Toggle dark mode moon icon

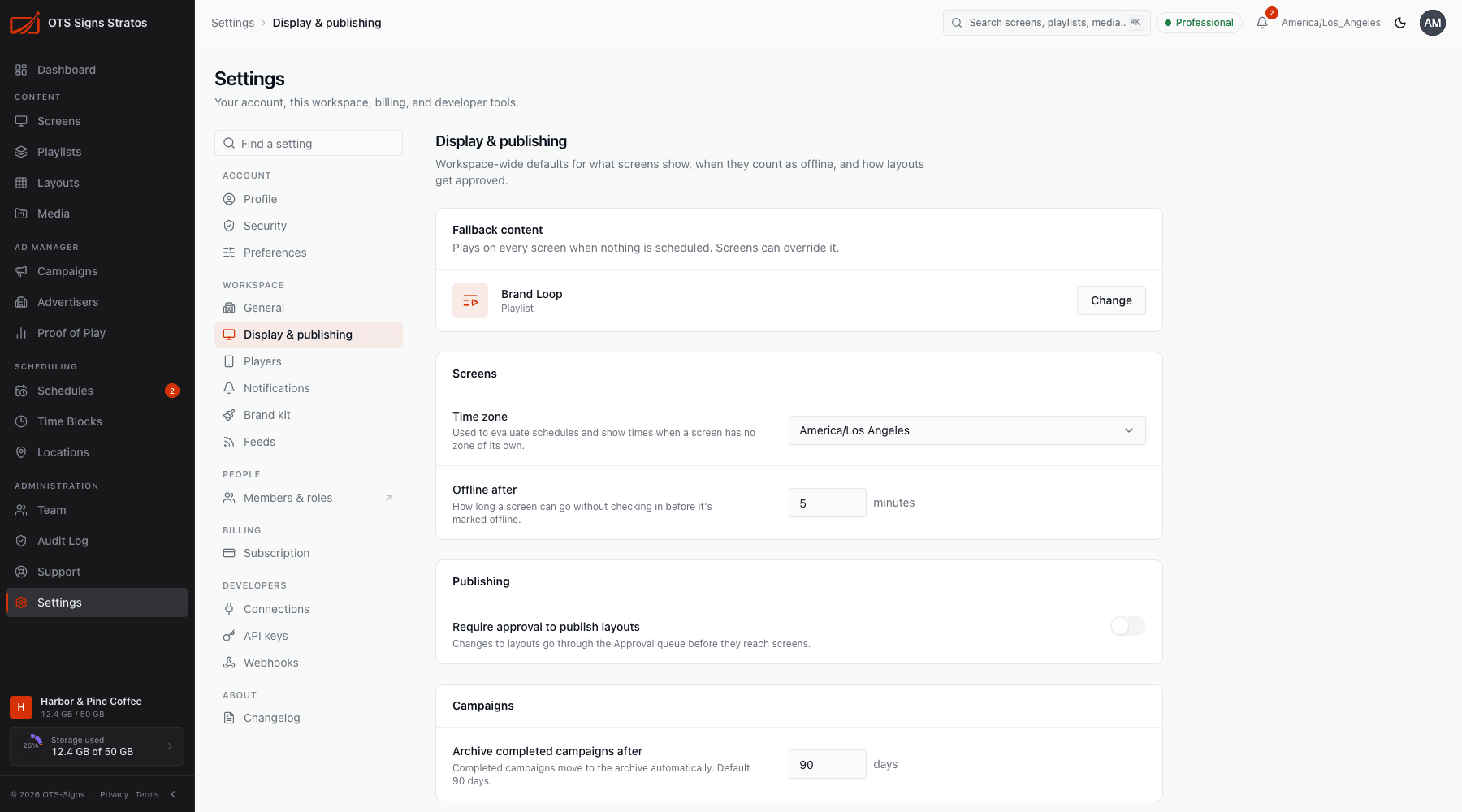1400,23
